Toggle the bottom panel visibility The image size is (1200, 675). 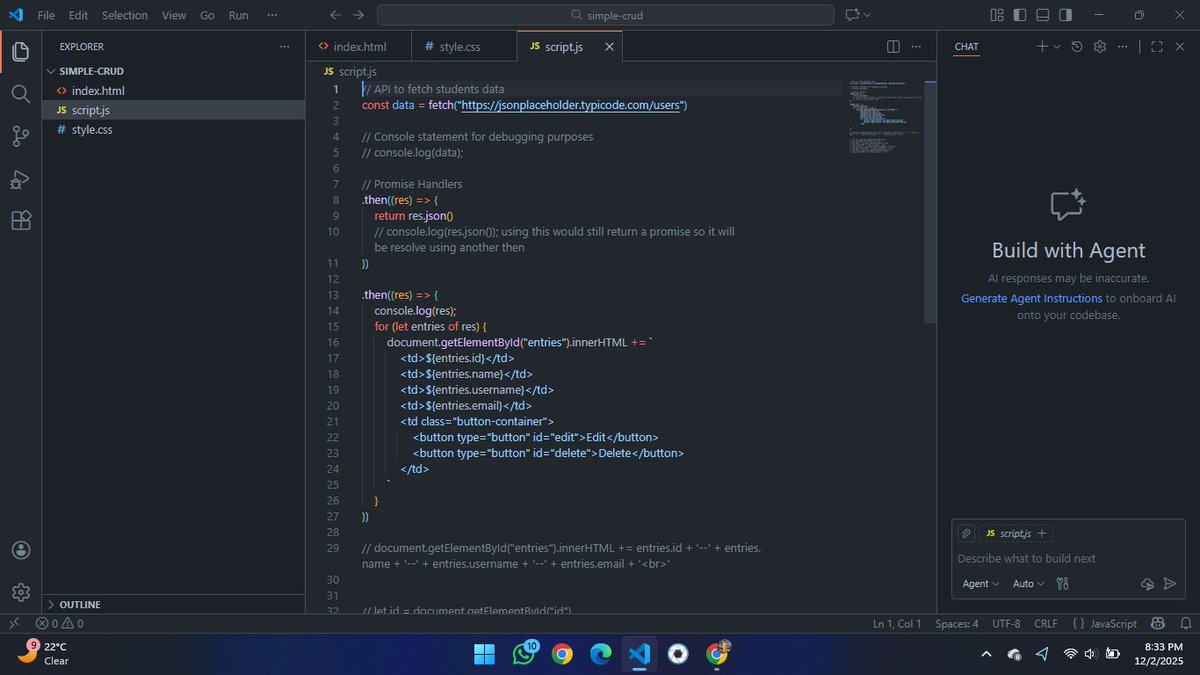1040,14
